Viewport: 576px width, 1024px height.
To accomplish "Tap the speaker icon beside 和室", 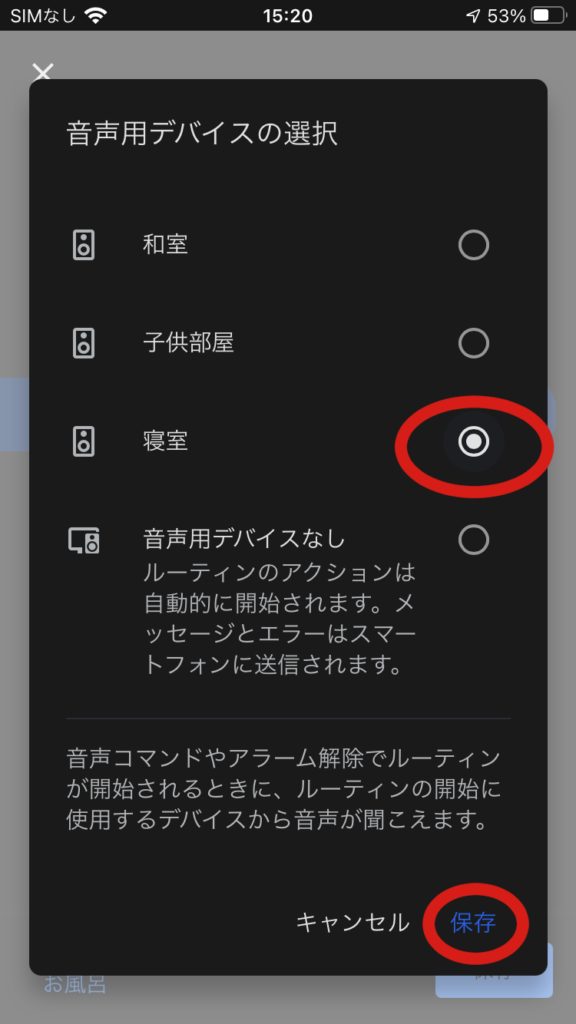I will point(84,245).
